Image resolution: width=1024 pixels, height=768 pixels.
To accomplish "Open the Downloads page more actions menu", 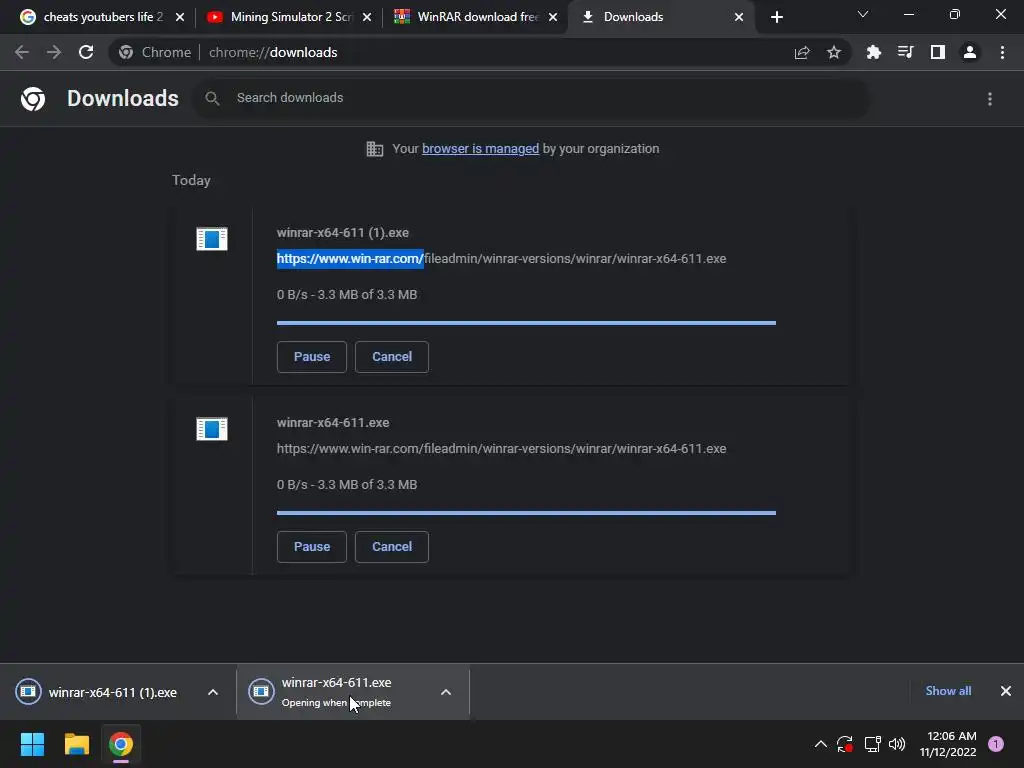I will 990,99.
